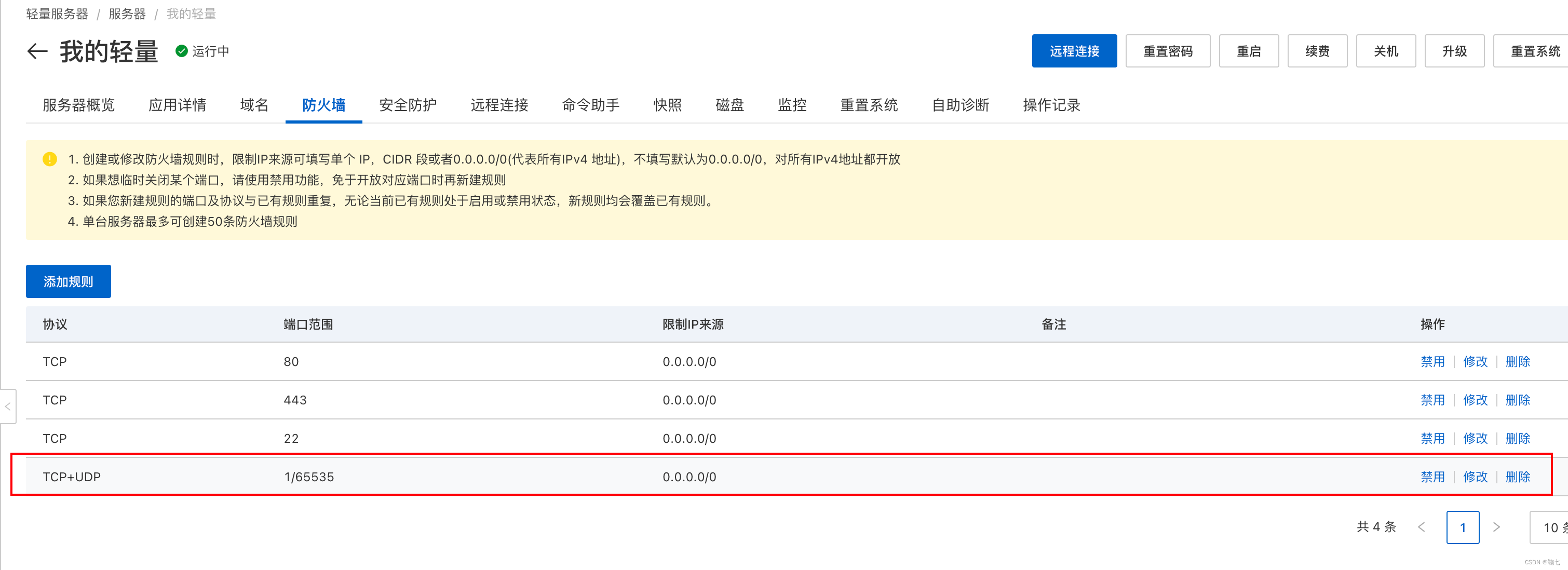The height and width of the screenshot is (570, 1568).
Task: Open the 重置系统 tab
Action: [x=869, y=105]
